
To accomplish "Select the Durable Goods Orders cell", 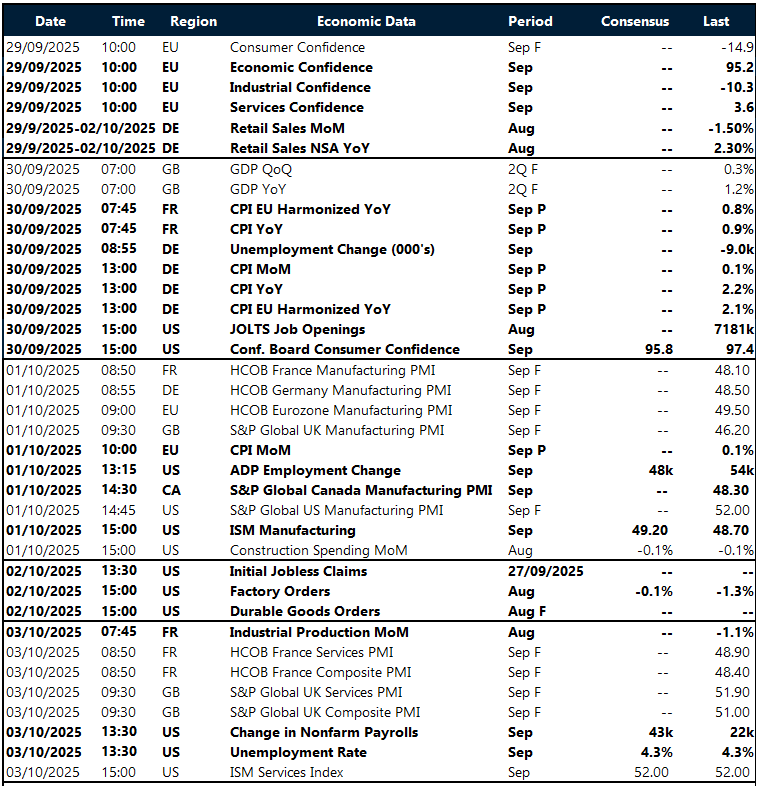I will pyautogui.click(x=305, y=611).
